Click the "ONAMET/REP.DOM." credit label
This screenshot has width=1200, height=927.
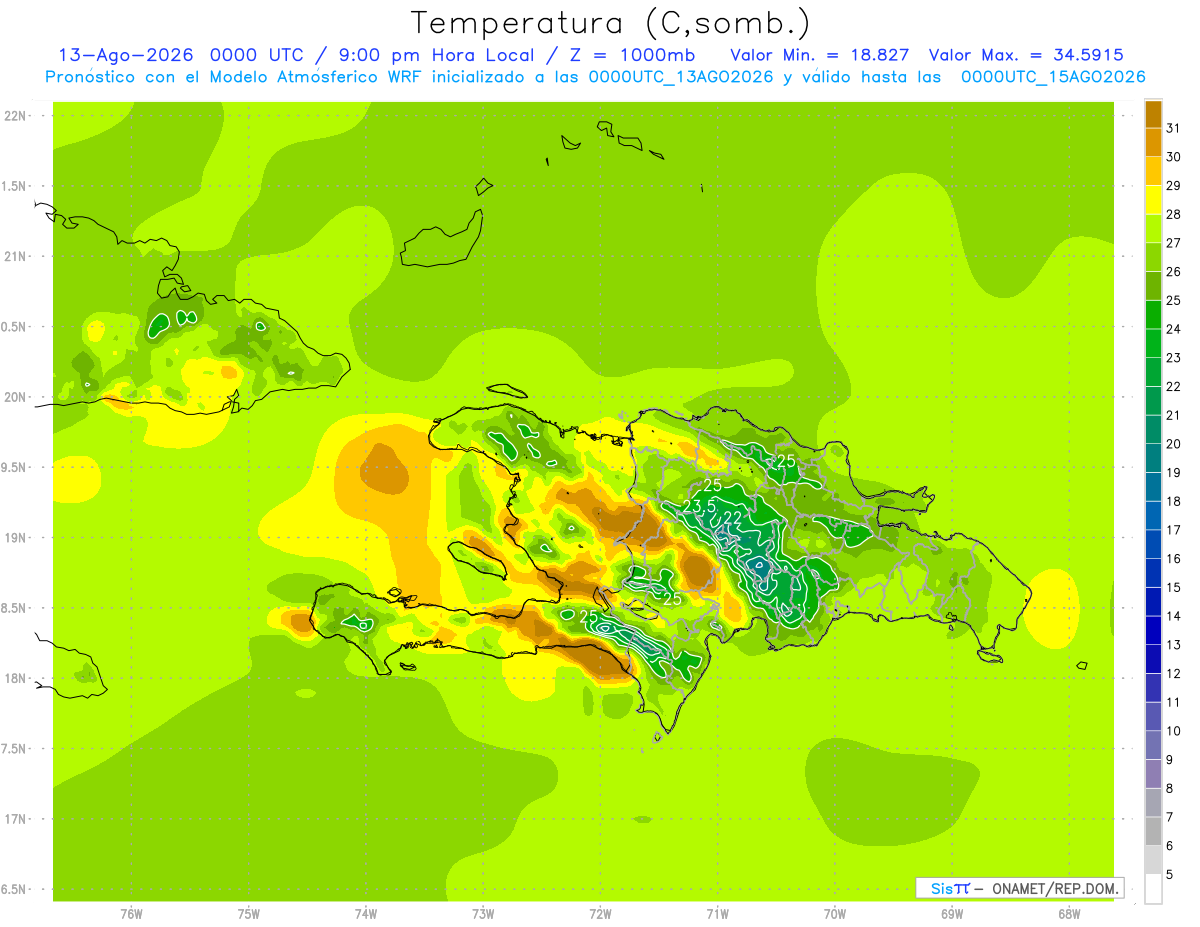[1055, 888]
